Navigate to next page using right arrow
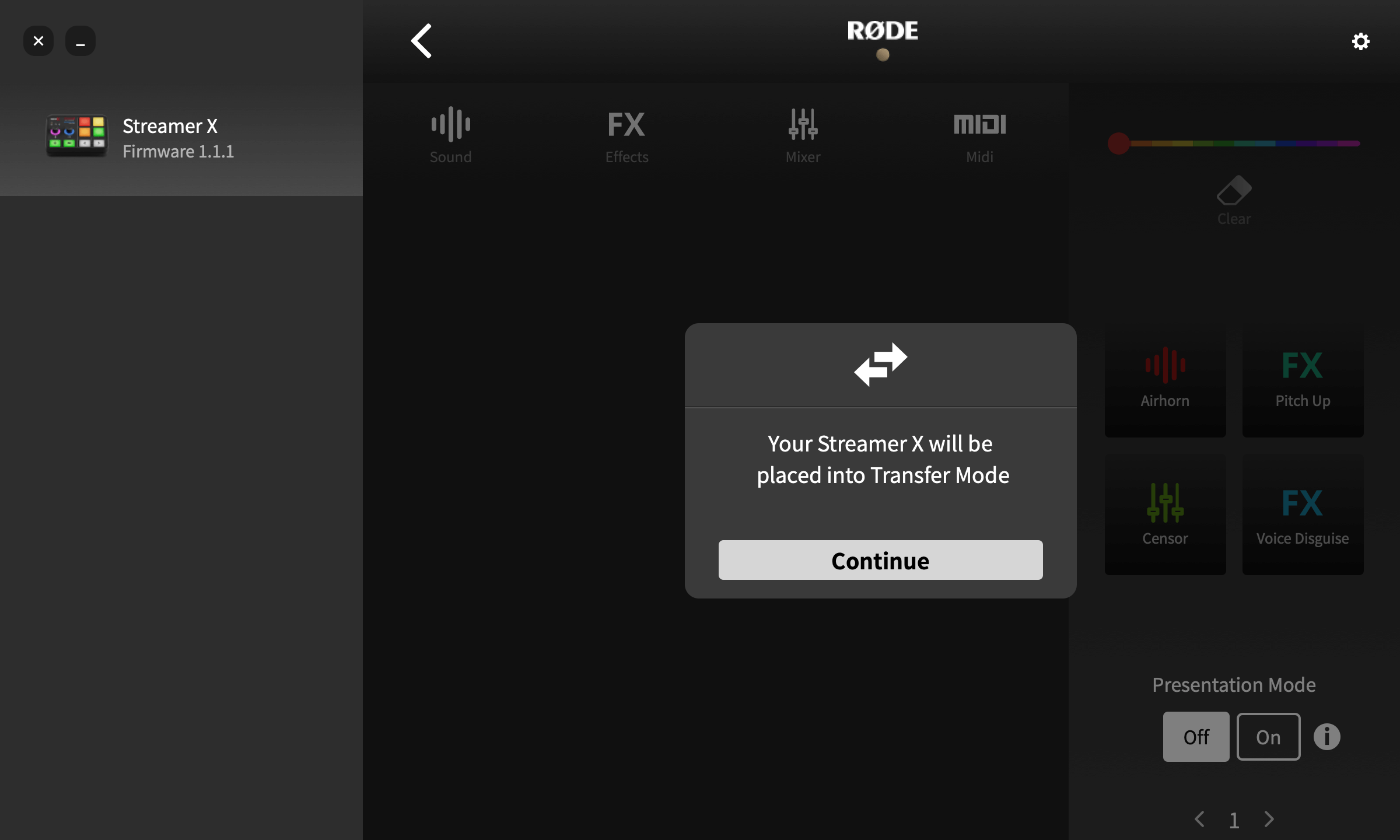Viewport: 1400px width, 840px height. pyautogui.click(x=1269, y=815)
